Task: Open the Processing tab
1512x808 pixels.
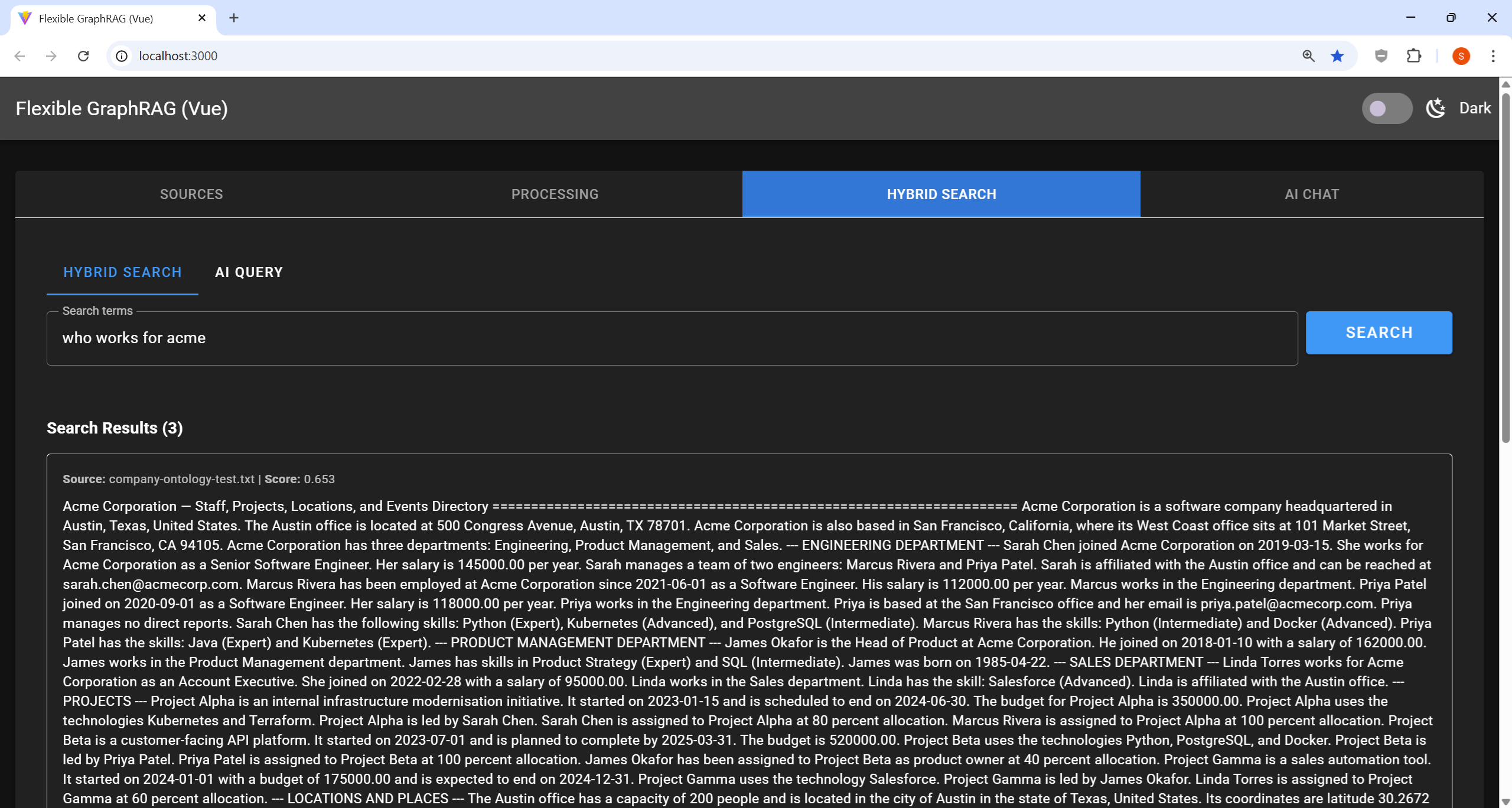Action: [555, 194]
